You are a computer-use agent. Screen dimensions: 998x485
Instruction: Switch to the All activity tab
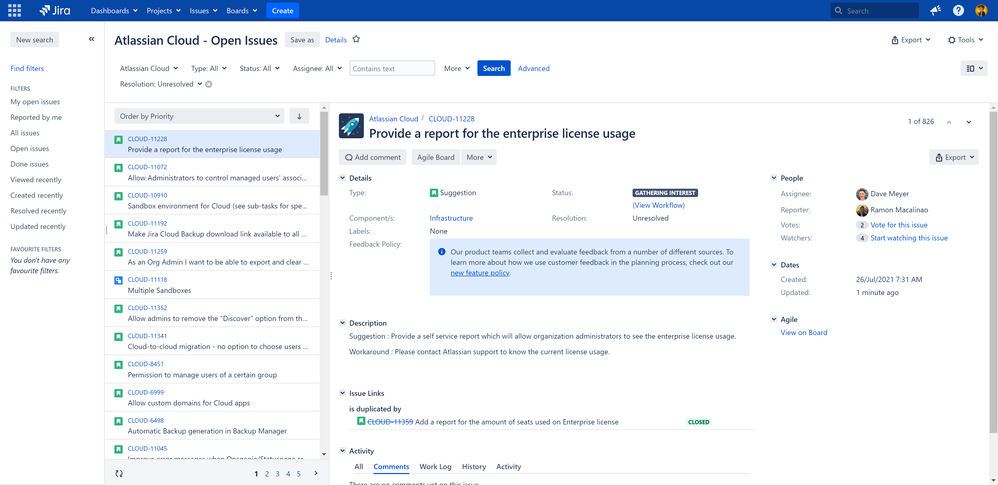point(359,467)
